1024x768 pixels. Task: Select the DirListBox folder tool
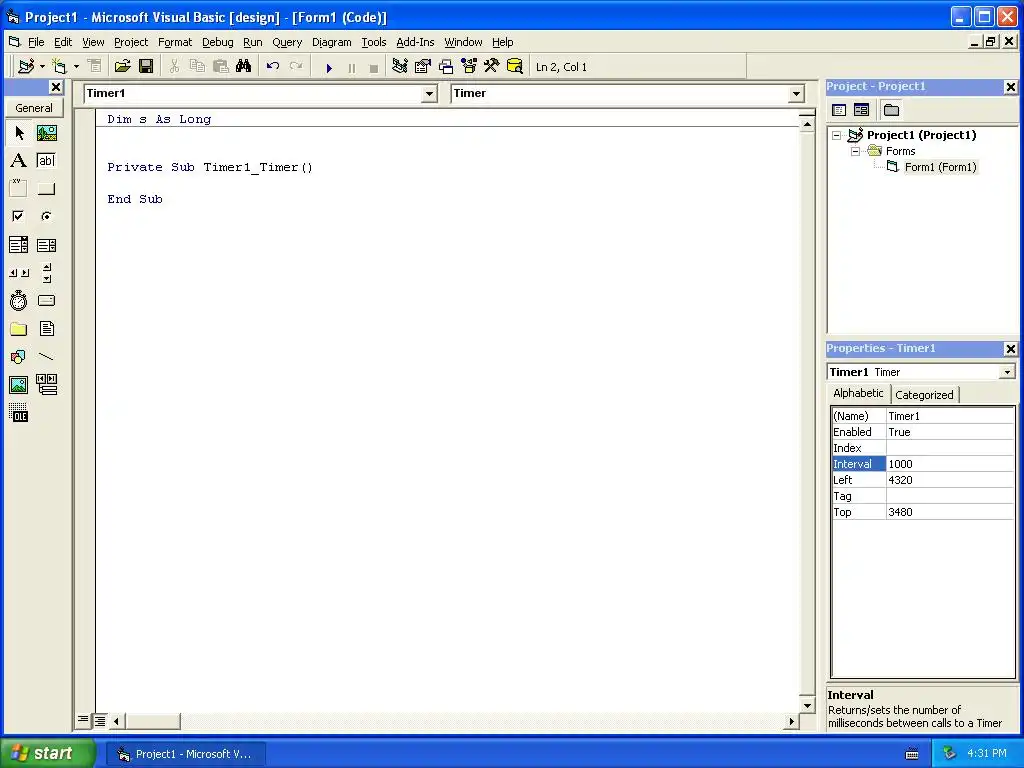19,328
